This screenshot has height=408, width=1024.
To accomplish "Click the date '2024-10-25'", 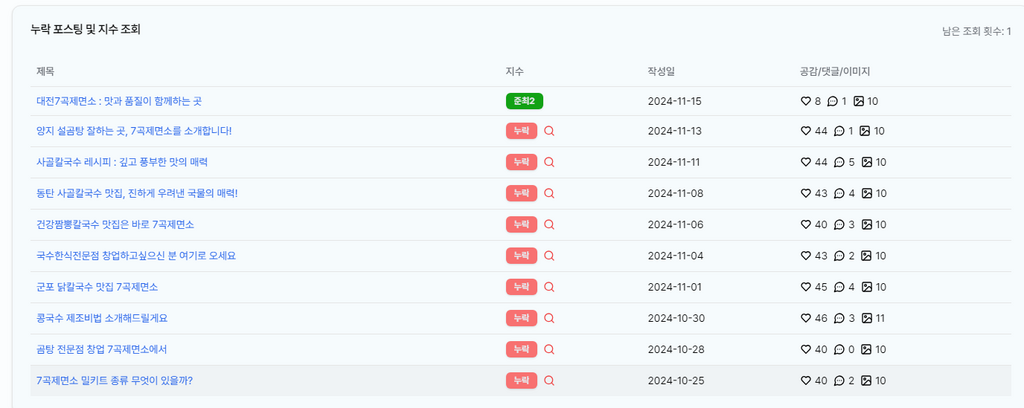I will click(676, 381).
